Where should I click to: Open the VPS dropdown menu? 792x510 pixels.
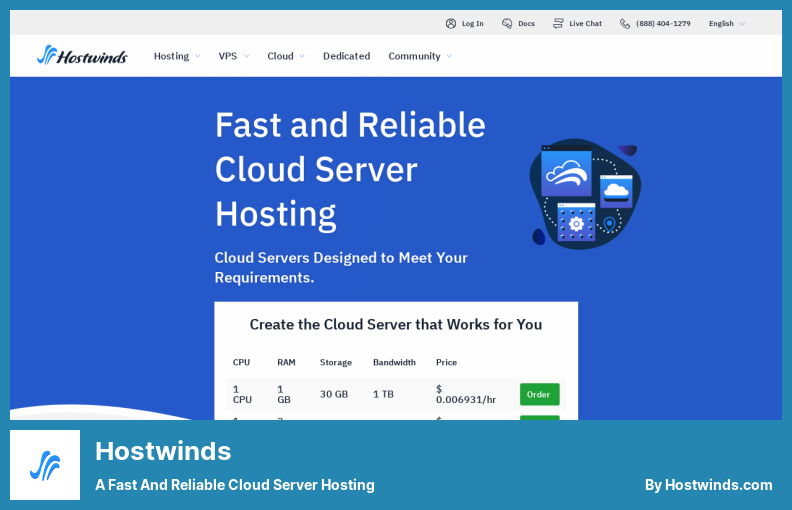(233, 56)
